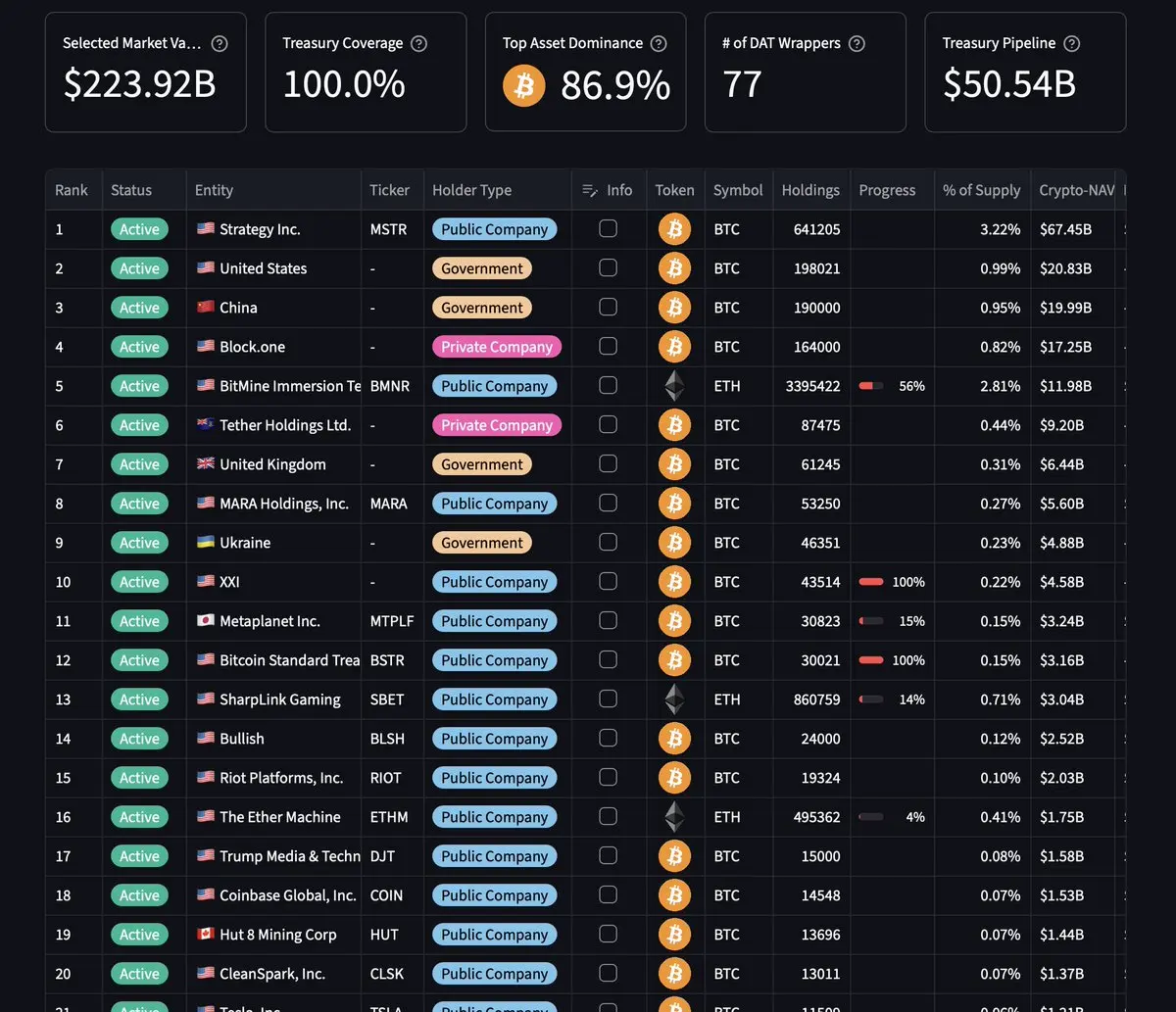This screenshot has height=1012, width=1176.
Task: Enable the Info checkbox for Metaplanet Inc.
Action: point(608,620)
